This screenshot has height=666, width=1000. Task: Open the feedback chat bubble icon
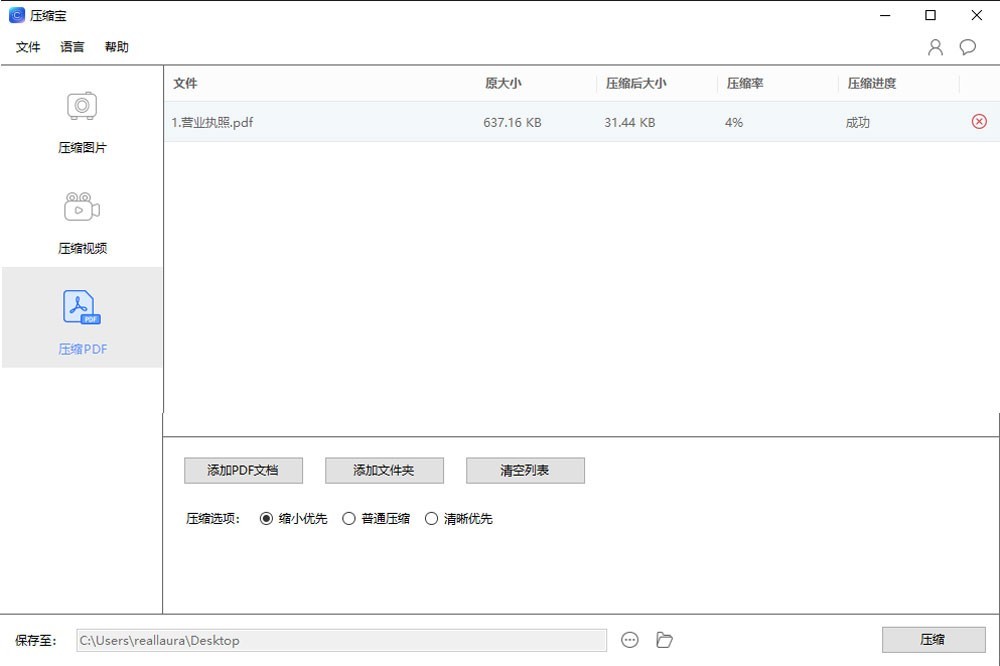tap(967, 47)
